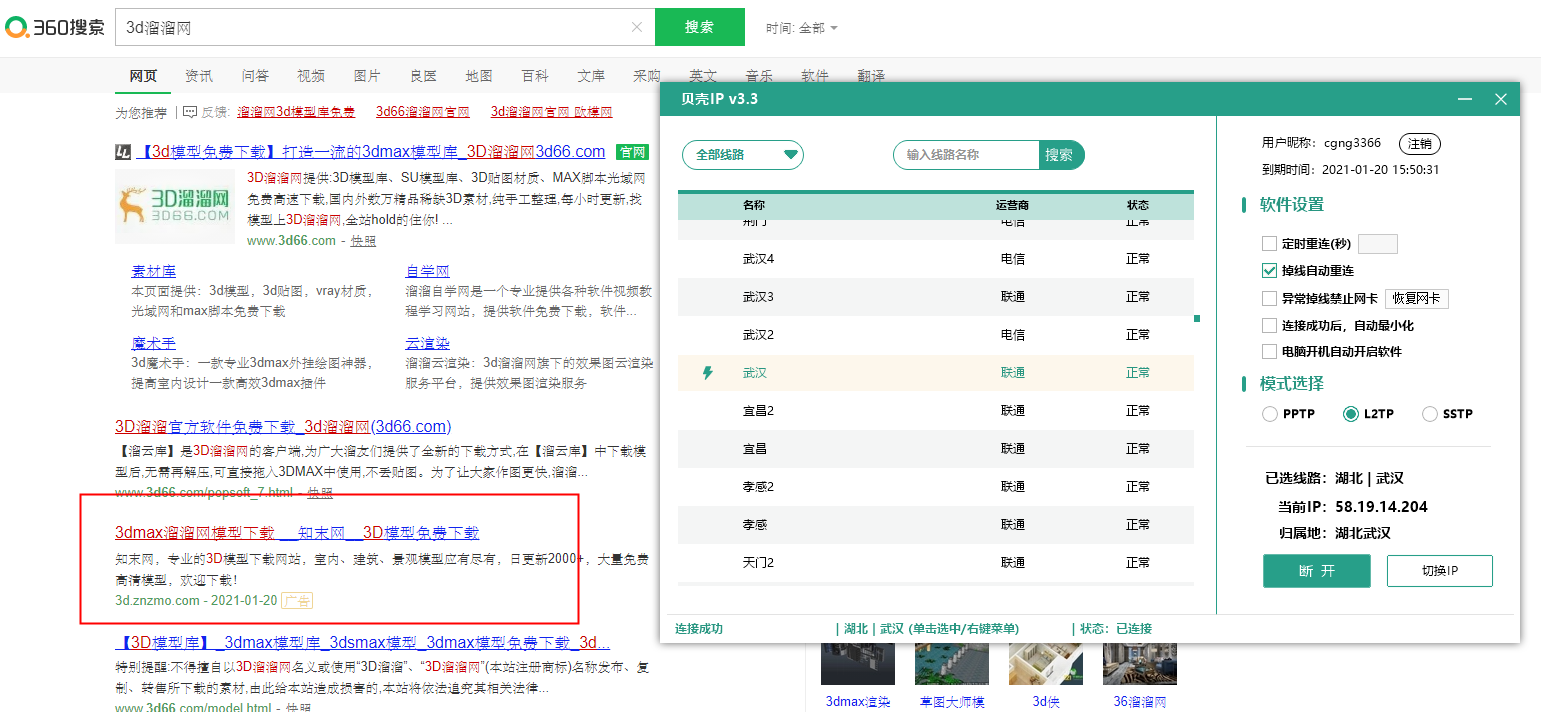Image resolution: width=1541 pixels, height=712 pixels.
Task: Open 3dmax溜溜网模型下载 知末网 ad link
Action: (x=297, y=532)
